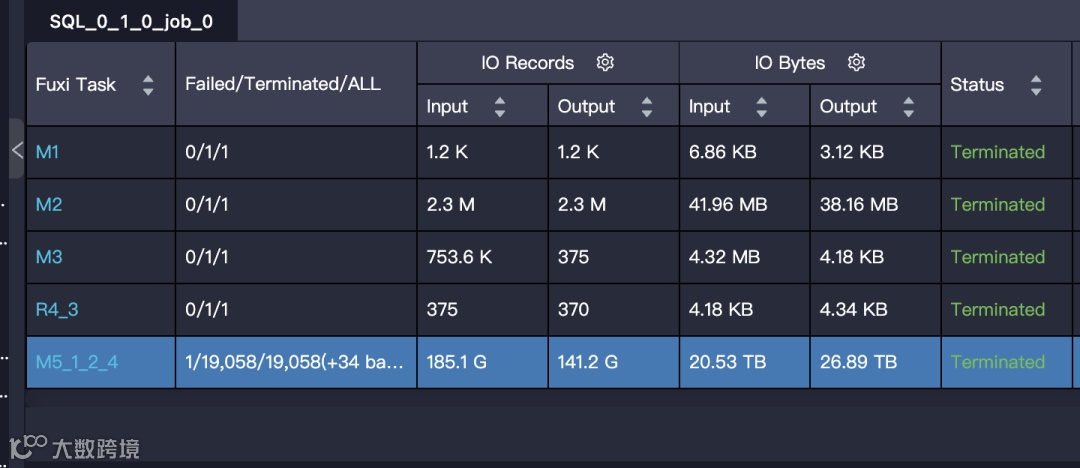Sort IO Records Output column

[647, 107]
